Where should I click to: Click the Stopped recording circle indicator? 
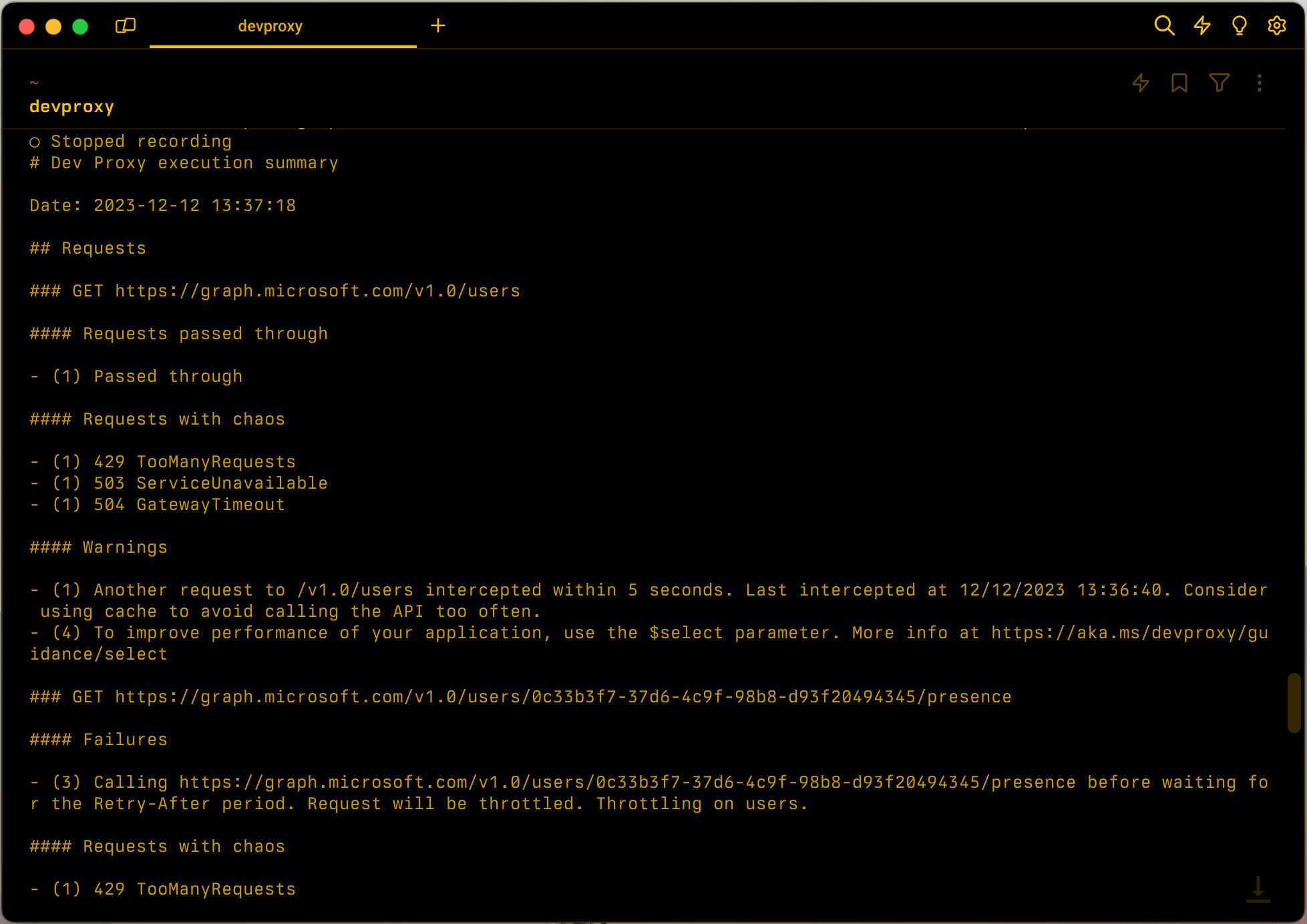click(x=35, y=142)
